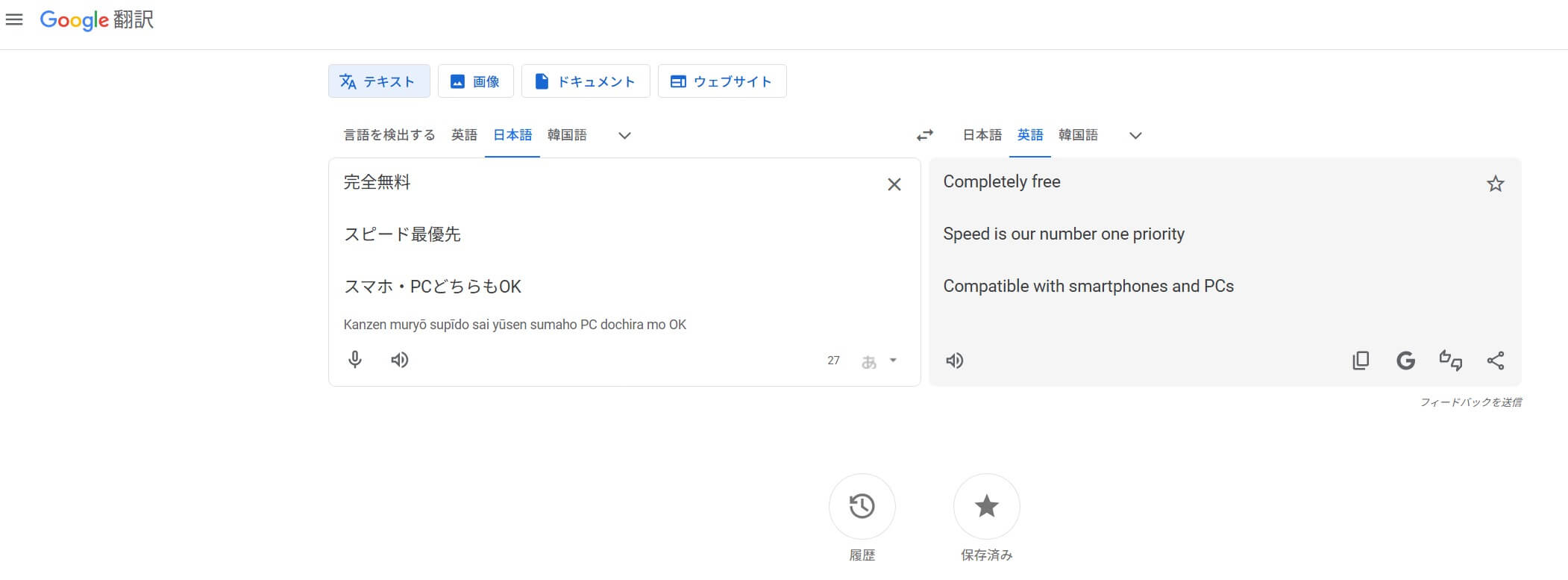Expand target language list chevron
The width and height of the screenshot is (1568, 580).
(x=1135, y=135)
